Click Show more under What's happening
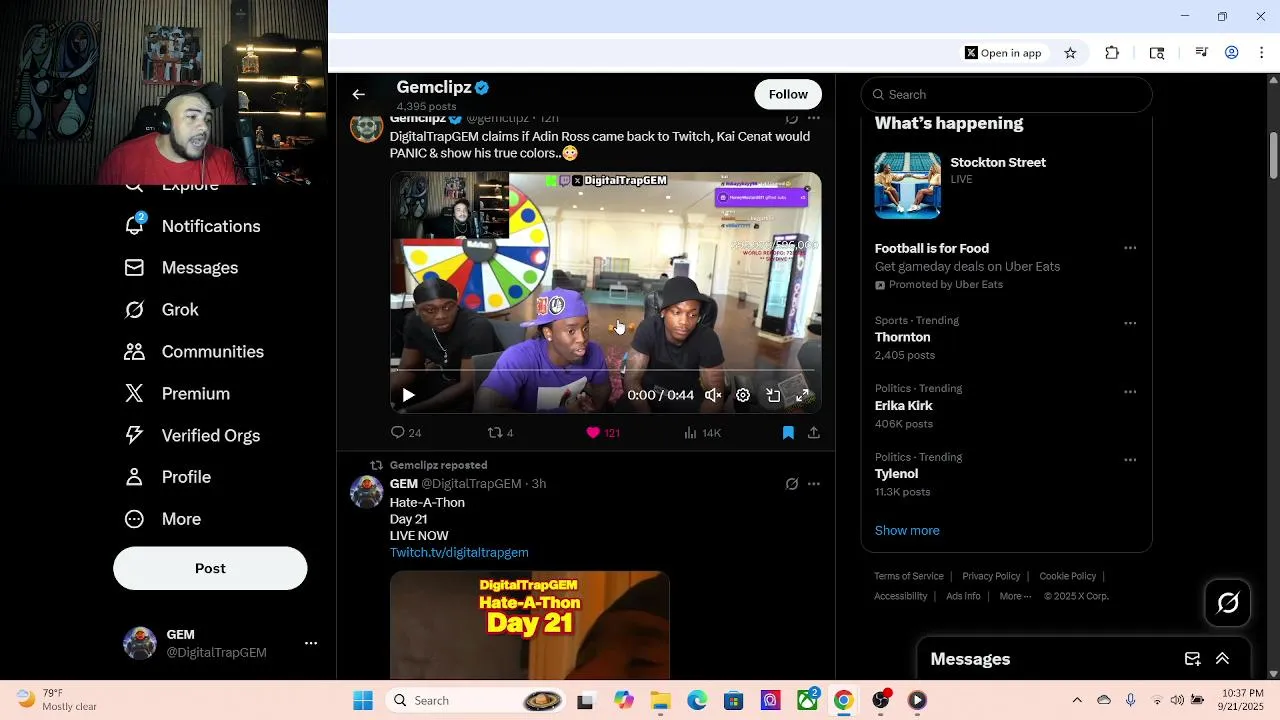Viewport: 1280px width, 720px height. (907, 531)
